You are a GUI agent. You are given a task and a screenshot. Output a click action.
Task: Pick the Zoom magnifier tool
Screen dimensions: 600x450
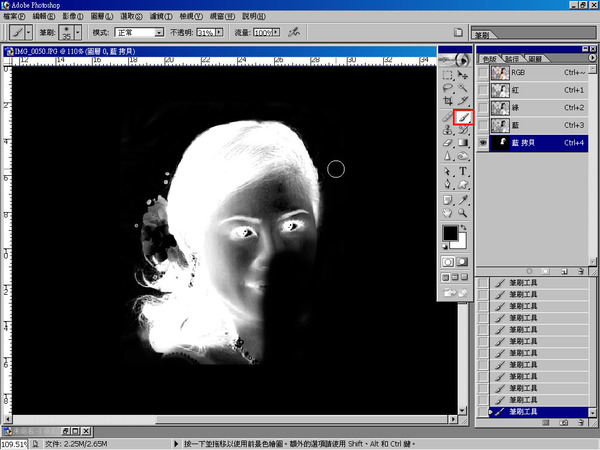pos(463,212)
